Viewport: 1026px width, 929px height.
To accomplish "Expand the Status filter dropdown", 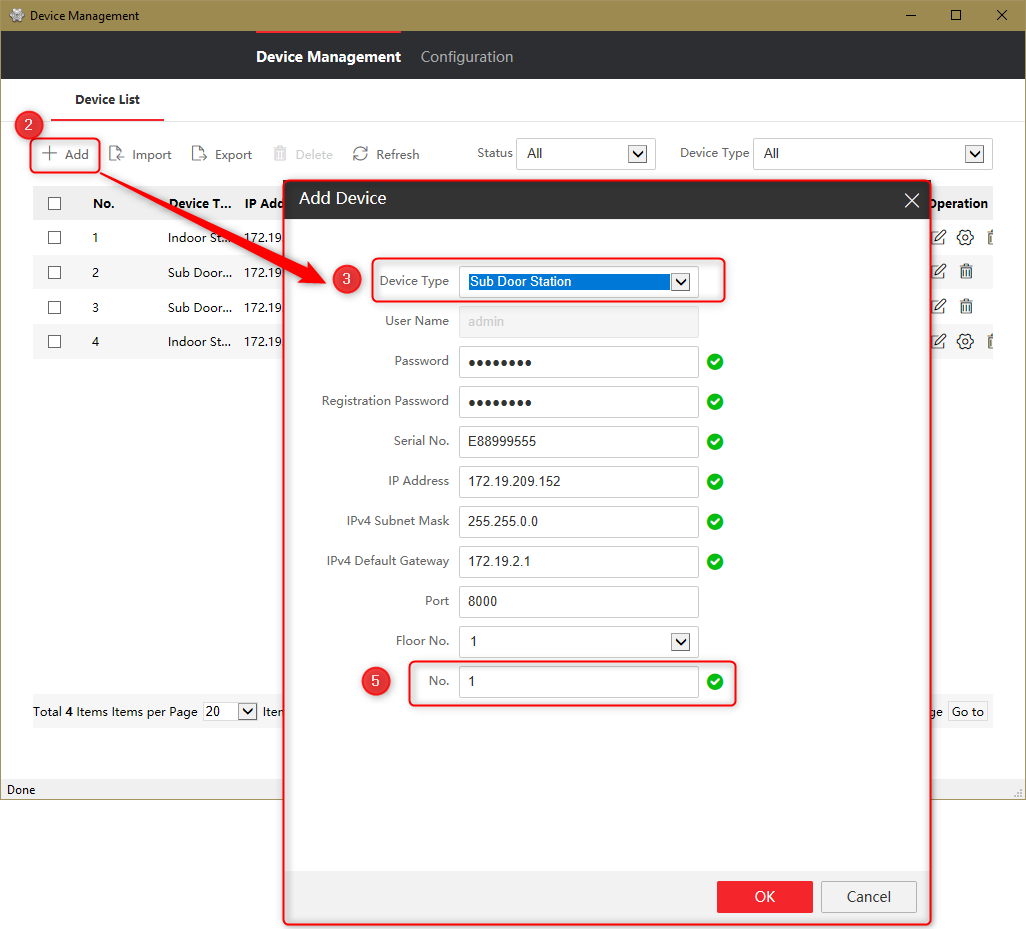I will click(637, 154).
